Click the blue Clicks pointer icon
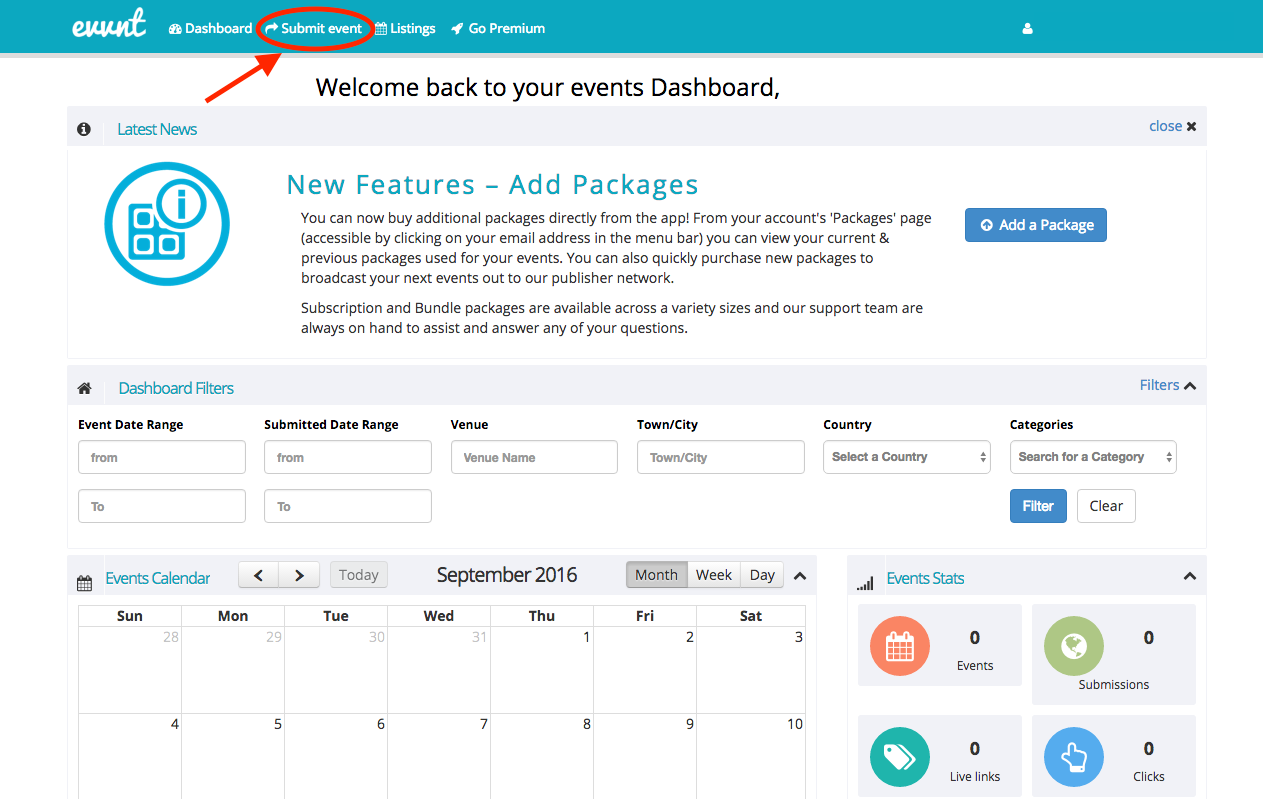The height and width of the screenshot is (799, 1263). click(x=1074, y=757)
